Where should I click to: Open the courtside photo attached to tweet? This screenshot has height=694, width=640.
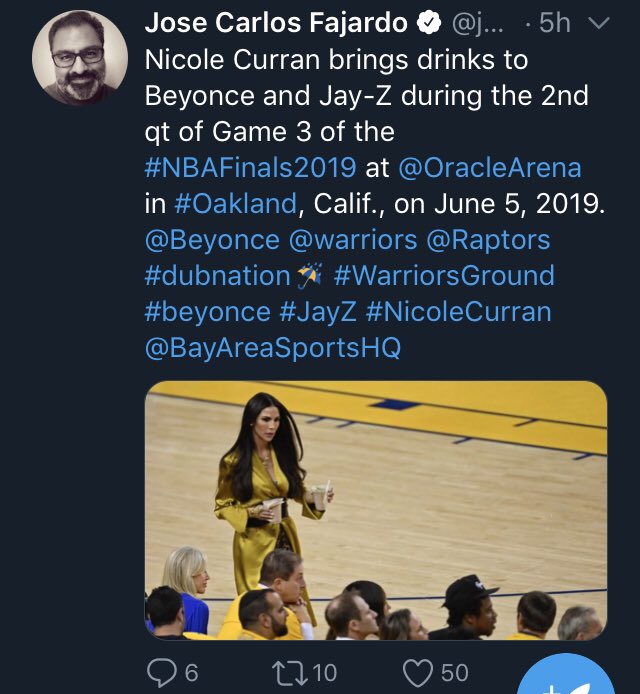click(x=375, y=510)
